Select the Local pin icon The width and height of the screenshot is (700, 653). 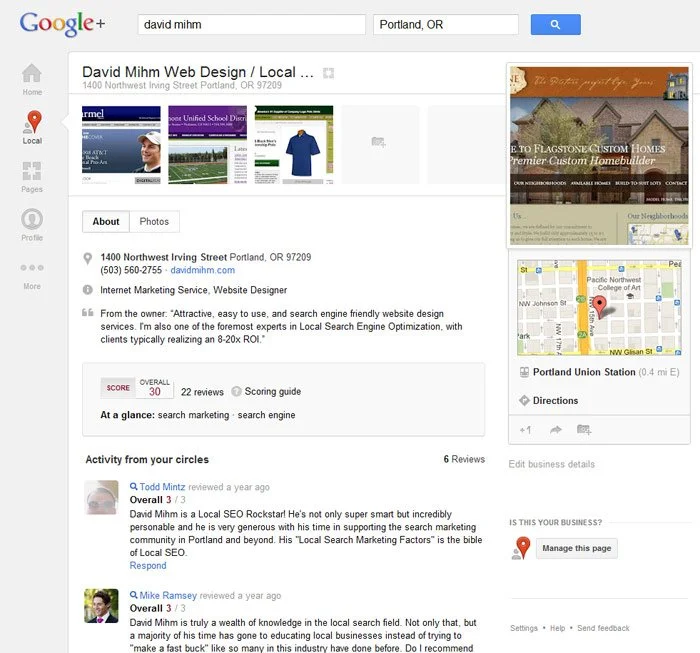click(x=33, y=122)
